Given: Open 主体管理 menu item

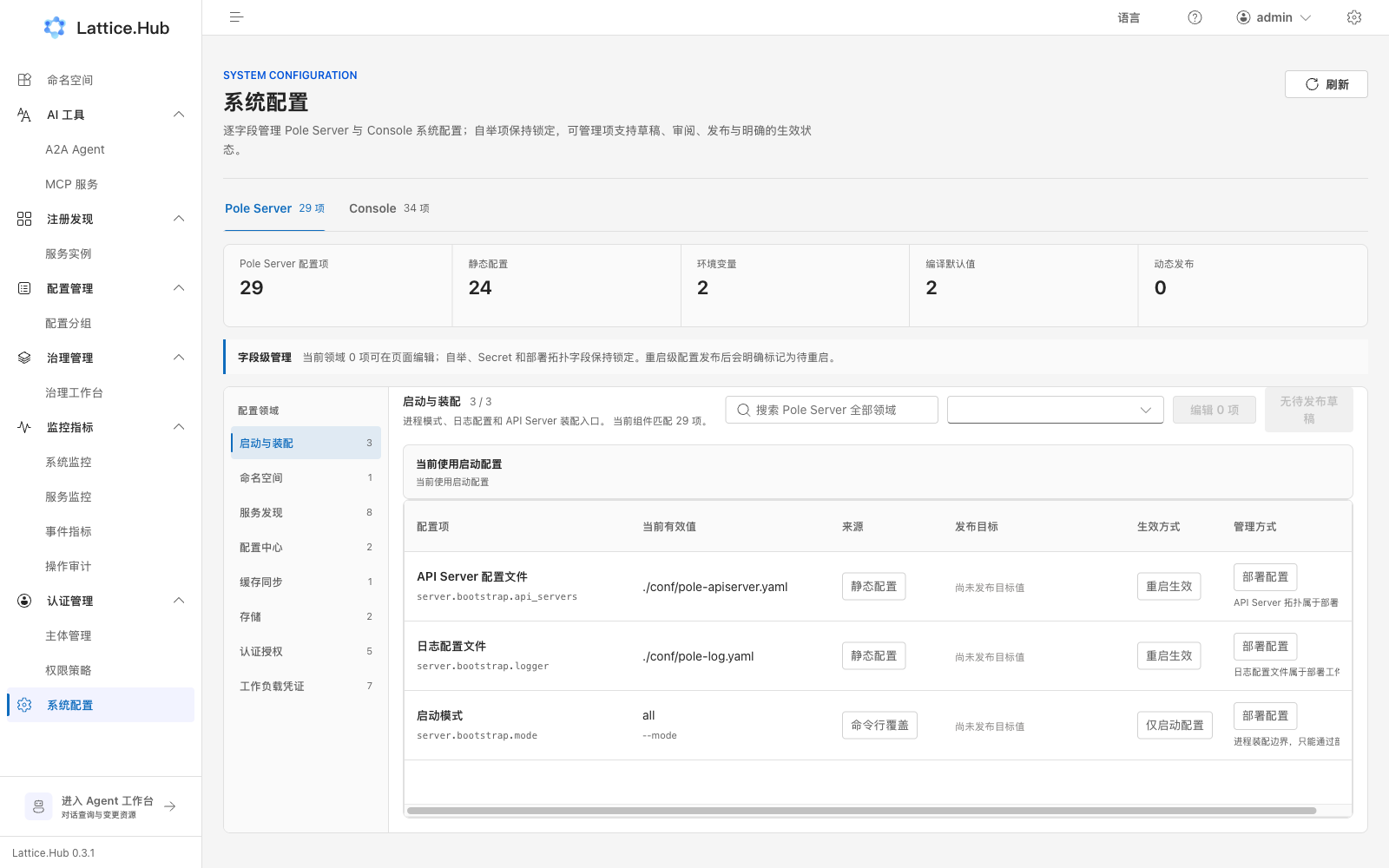Looking at the screenshot, I should point(101,635).
